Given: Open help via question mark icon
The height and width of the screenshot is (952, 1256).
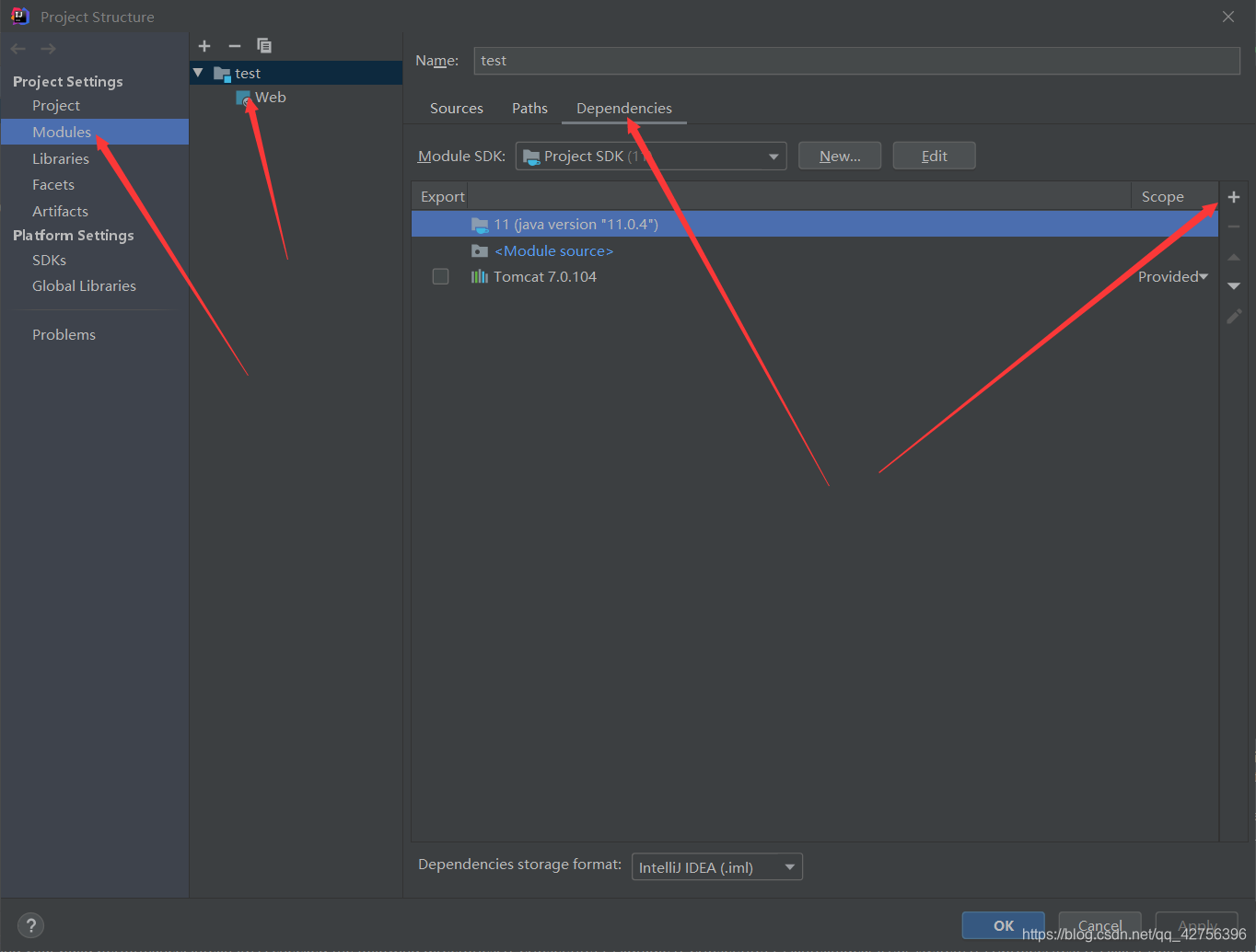Looking at the screenshot, I should tap(30, 925).
